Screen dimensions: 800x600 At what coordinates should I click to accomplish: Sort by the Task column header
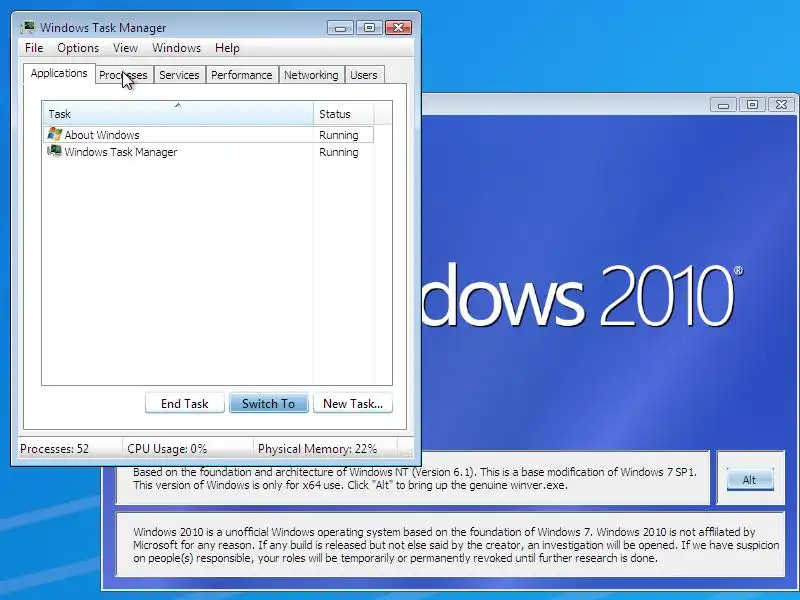pos(178,113)
